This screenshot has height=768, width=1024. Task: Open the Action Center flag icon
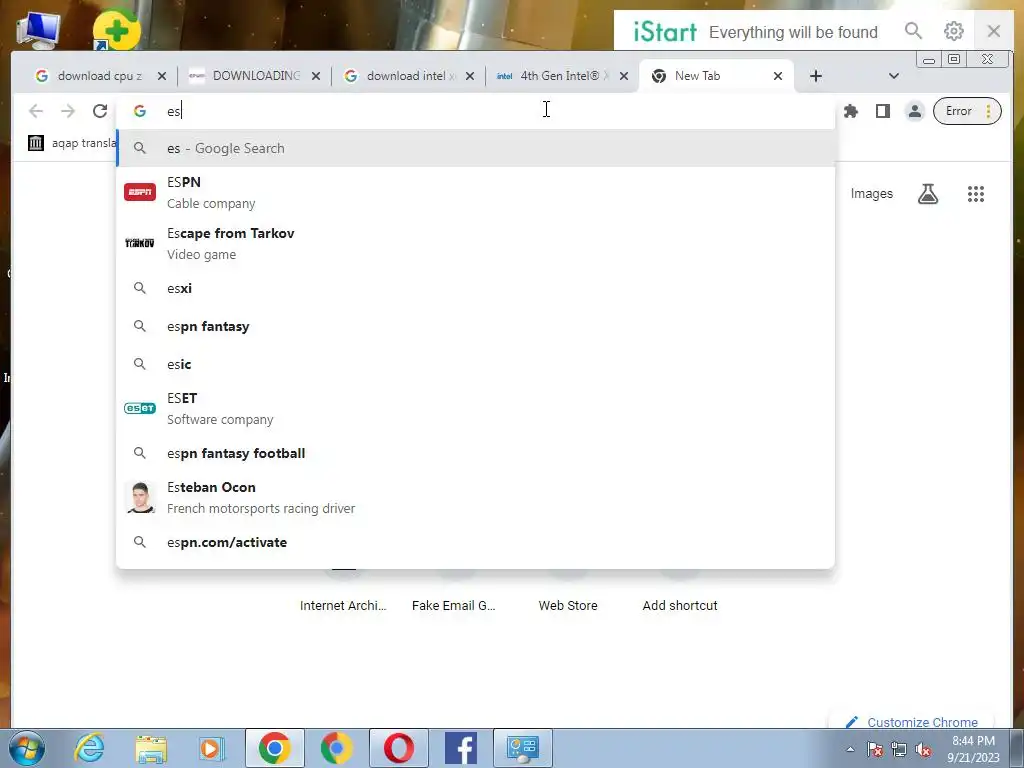coord(875,750)
